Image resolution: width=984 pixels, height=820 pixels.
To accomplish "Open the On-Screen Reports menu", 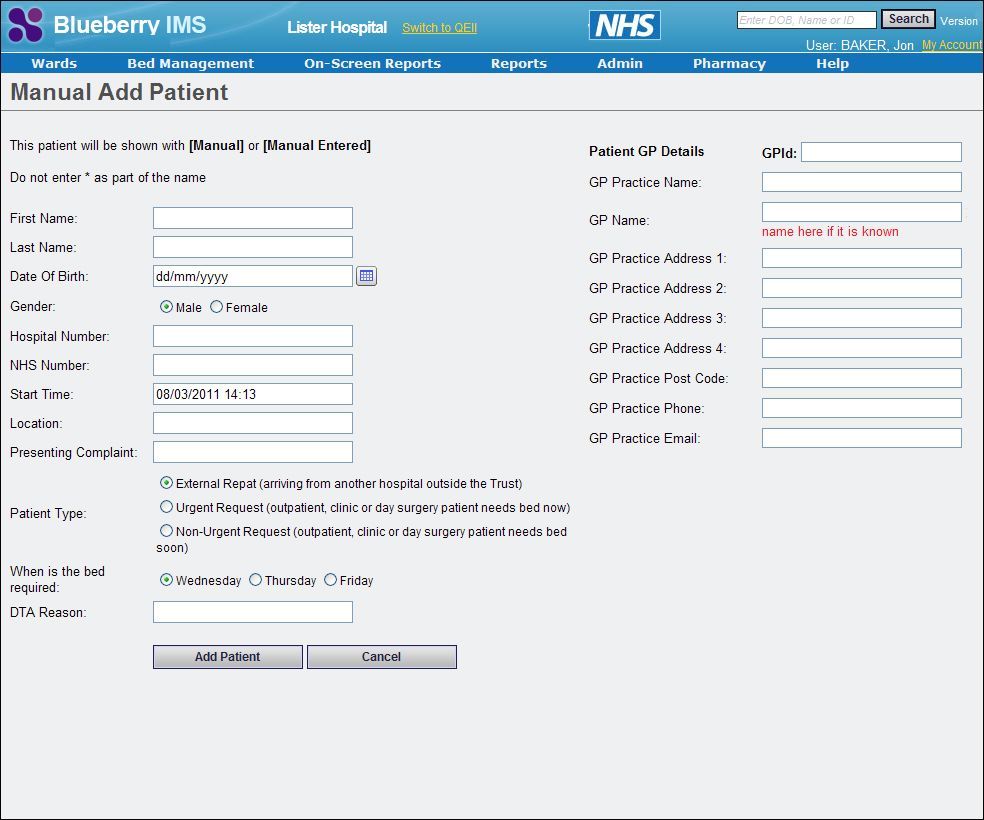I will (371, 63).
